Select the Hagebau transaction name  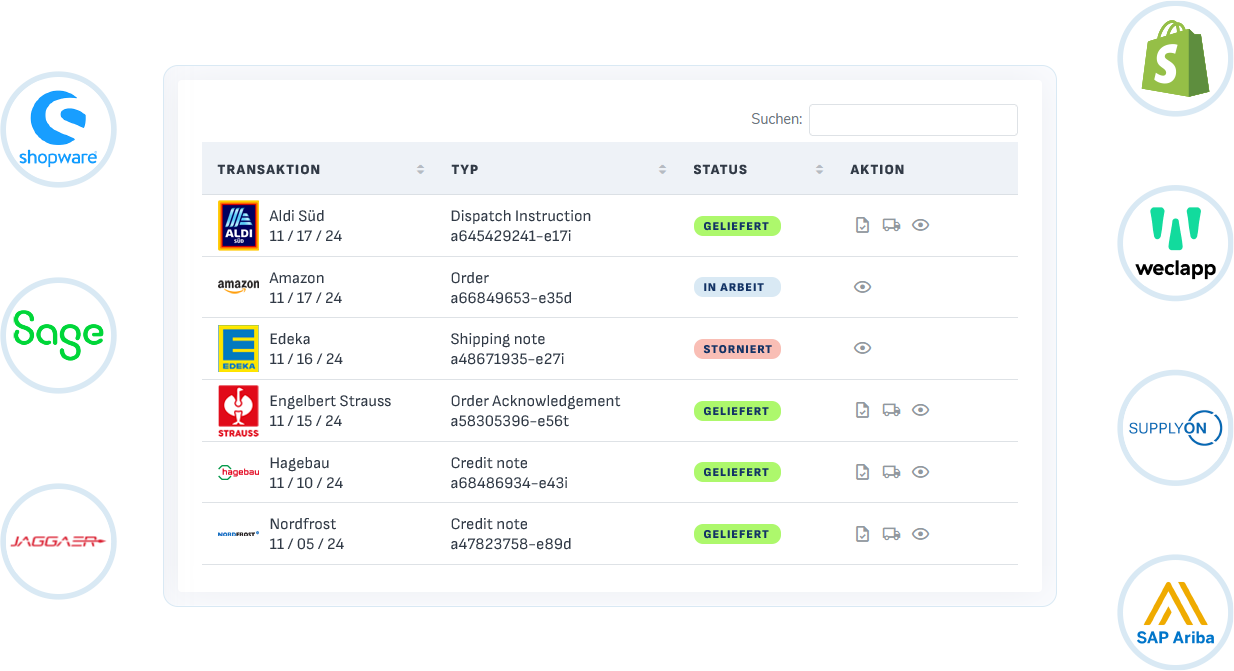point(299,463)
